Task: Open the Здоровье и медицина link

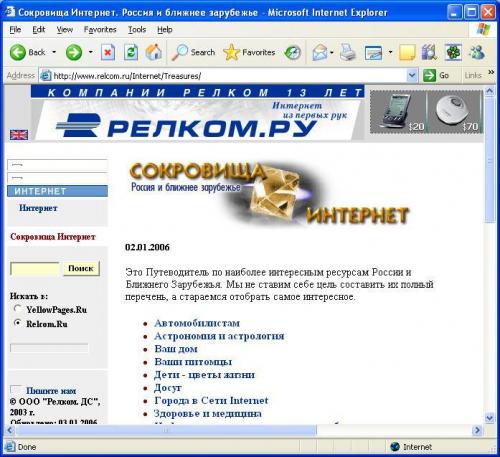Action: point(208,413)
